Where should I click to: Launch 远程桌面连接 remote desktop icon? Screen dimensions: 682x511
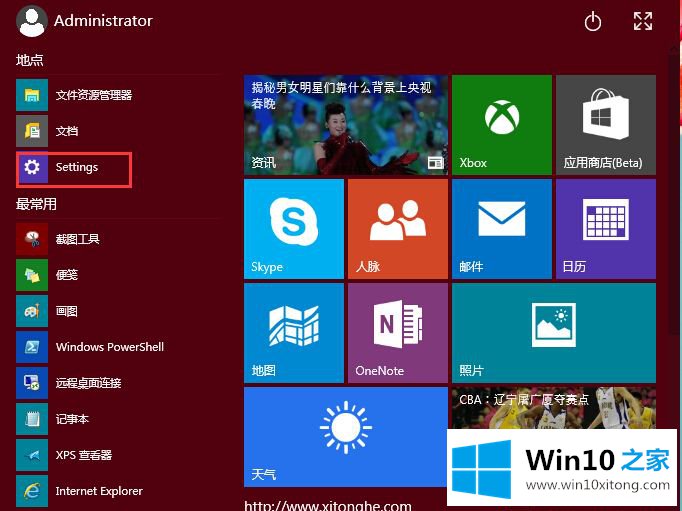point(32,383)
